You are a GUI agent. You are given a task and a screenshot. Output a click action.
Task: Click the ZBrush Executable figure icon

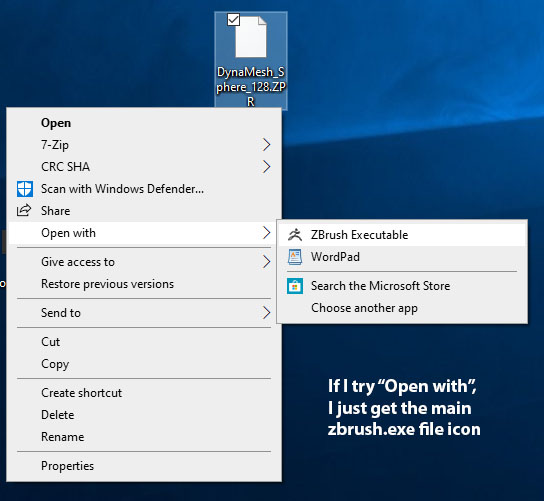pos(295,235)
